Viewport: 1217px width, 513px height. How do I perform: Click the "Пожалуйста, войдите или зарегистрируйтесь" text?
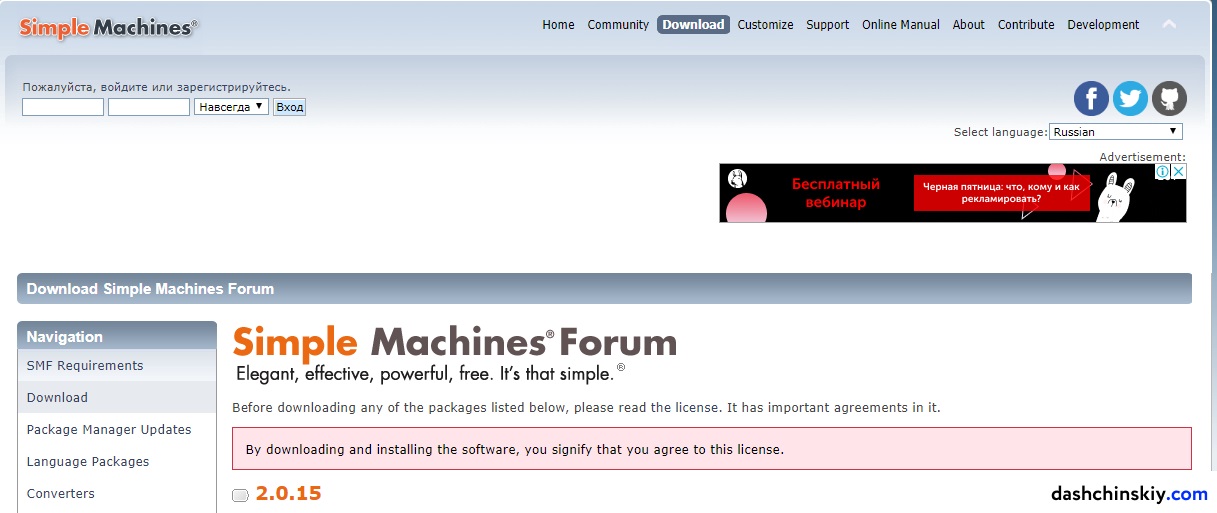[157, 87]
